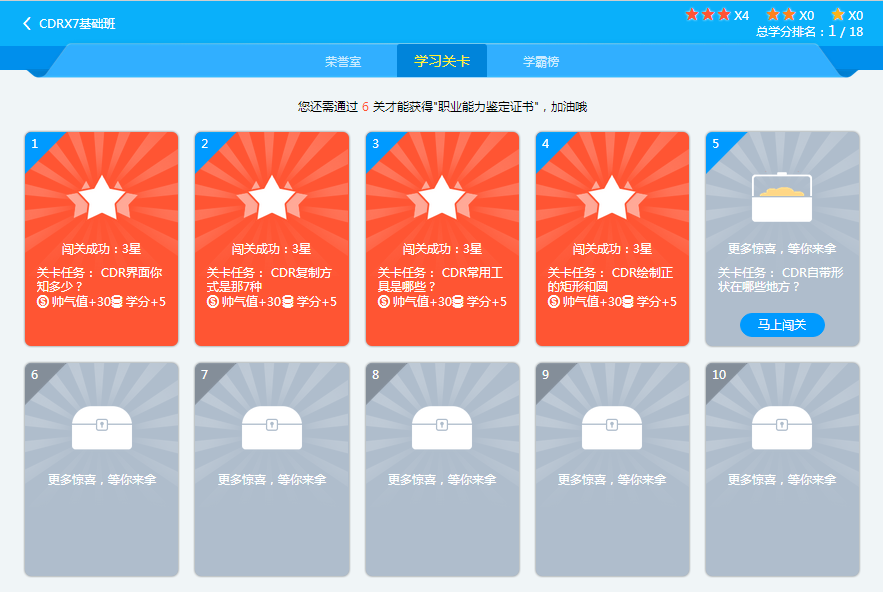Screen dimensions: 883x592
Task: Click the CDR界面你知多少 task text
Action: coord(100,279)
